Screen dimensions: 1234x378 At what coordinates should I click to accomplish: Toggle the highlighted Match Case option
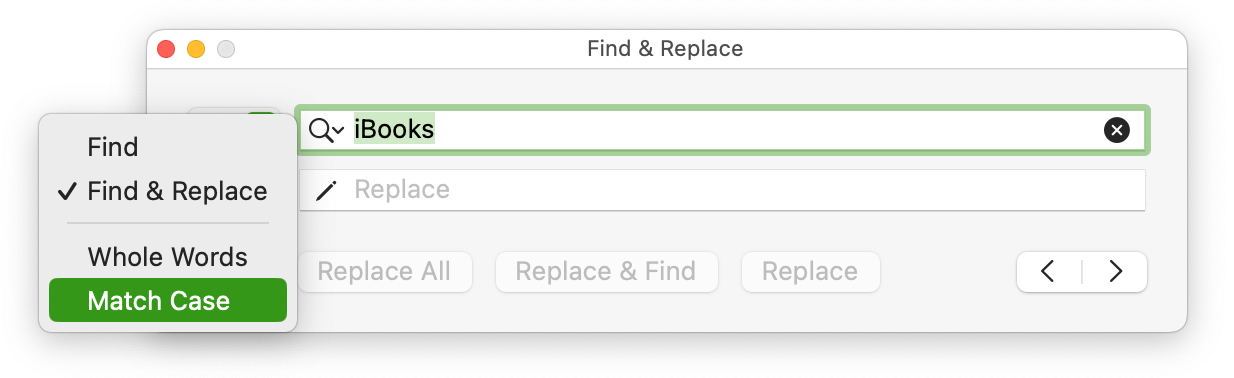[x=168, y=301]
